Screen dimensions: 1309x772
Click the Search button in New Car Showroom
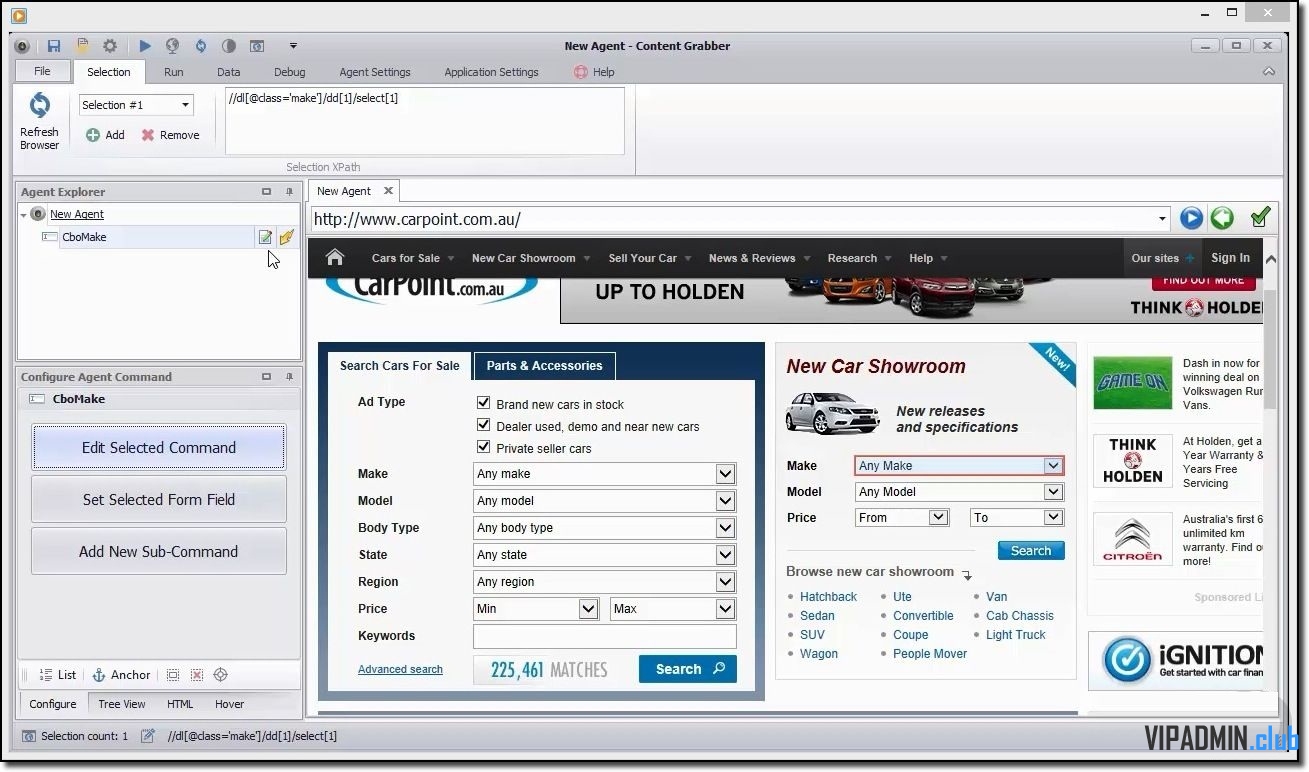point(1031,551)
